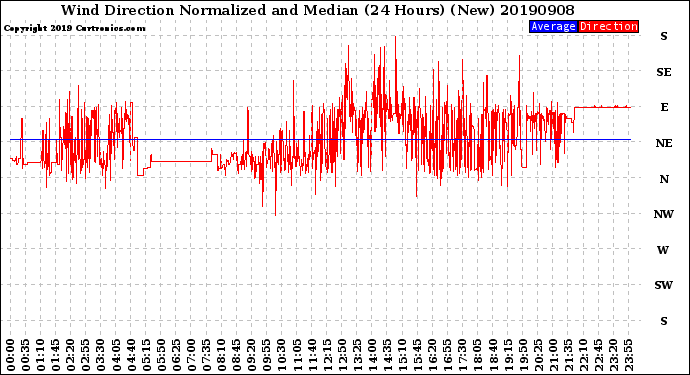Click the 11:40 time label
Screen dimensions: 690x375
click(312, 355)
